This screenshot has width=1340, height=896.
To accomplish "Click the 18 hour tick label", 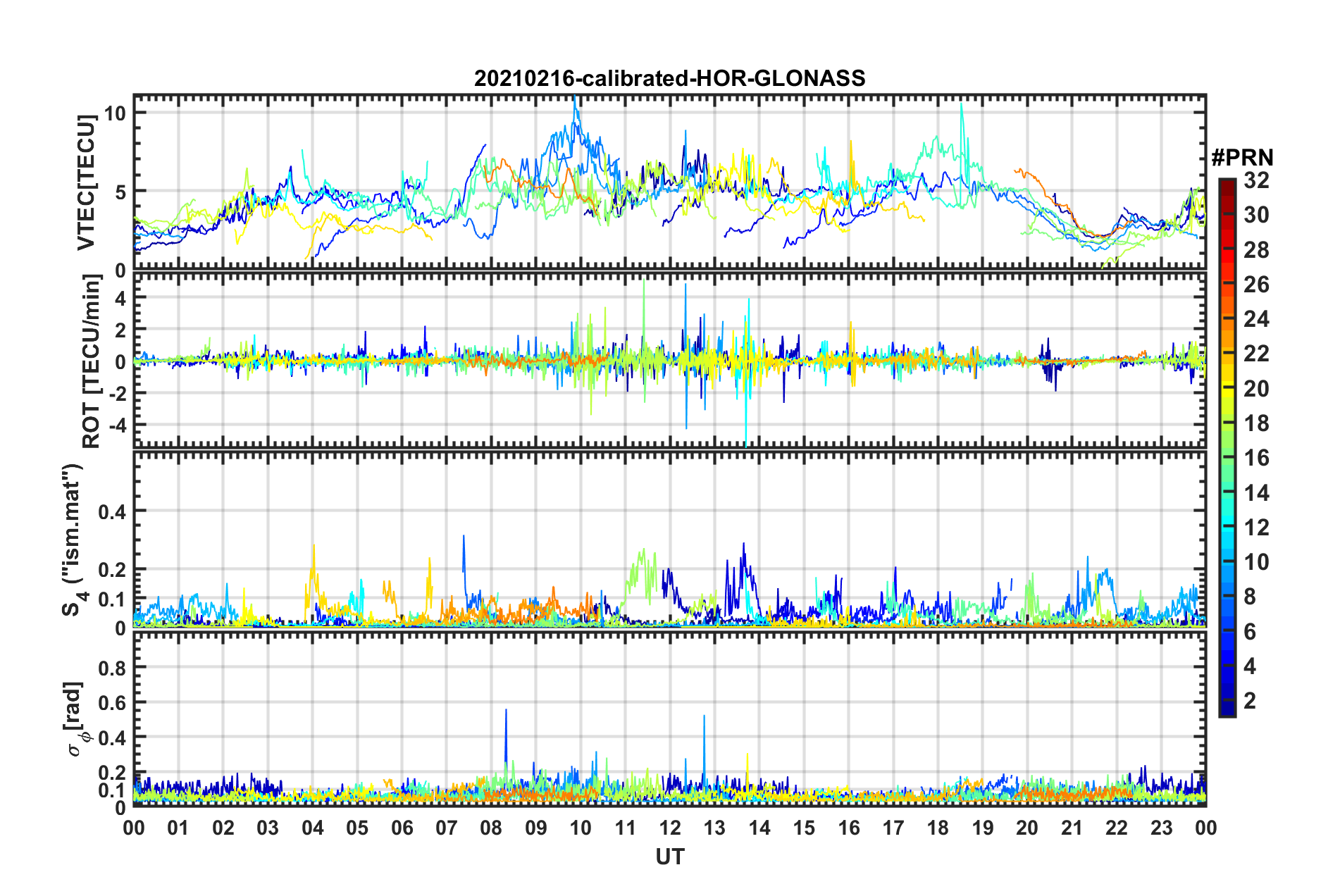I will click(x=938, y=828).
